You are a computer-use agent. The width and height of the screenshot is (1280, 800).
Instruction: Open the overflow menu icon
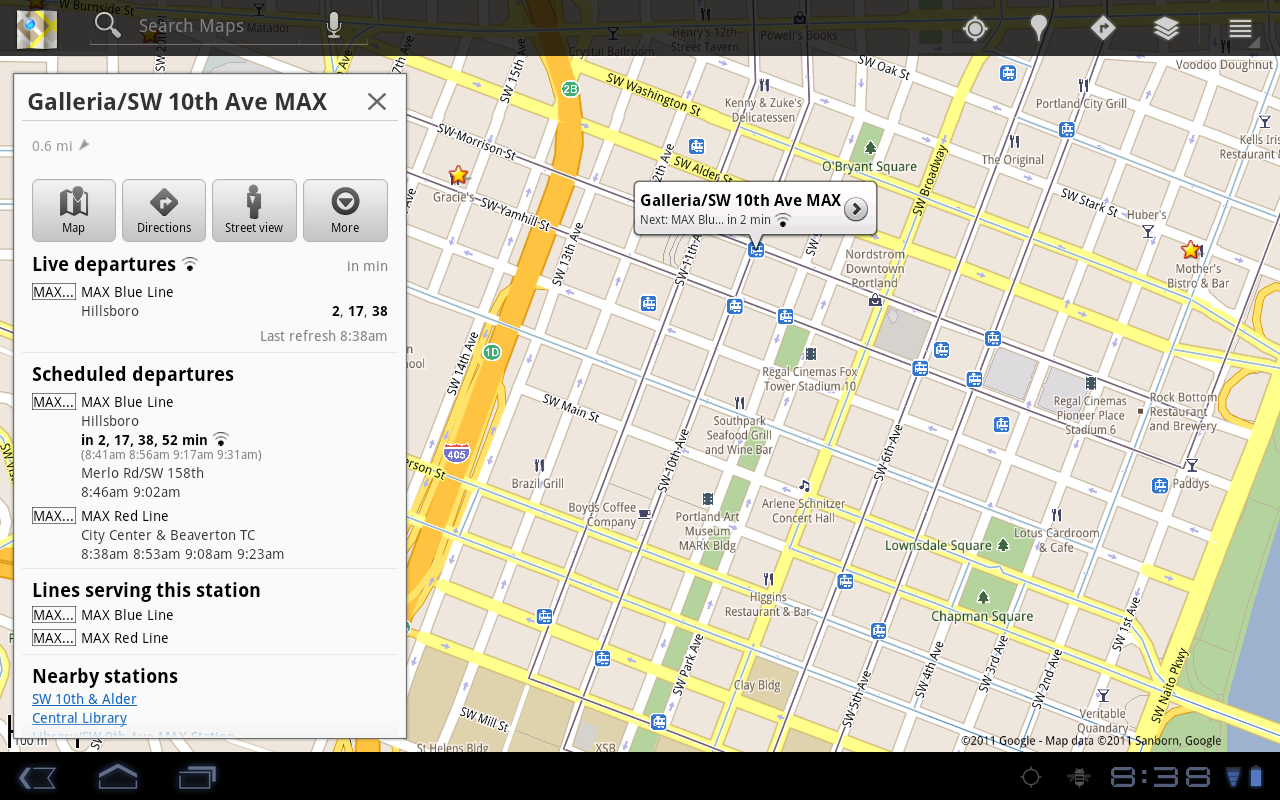tap(1240, 28)
